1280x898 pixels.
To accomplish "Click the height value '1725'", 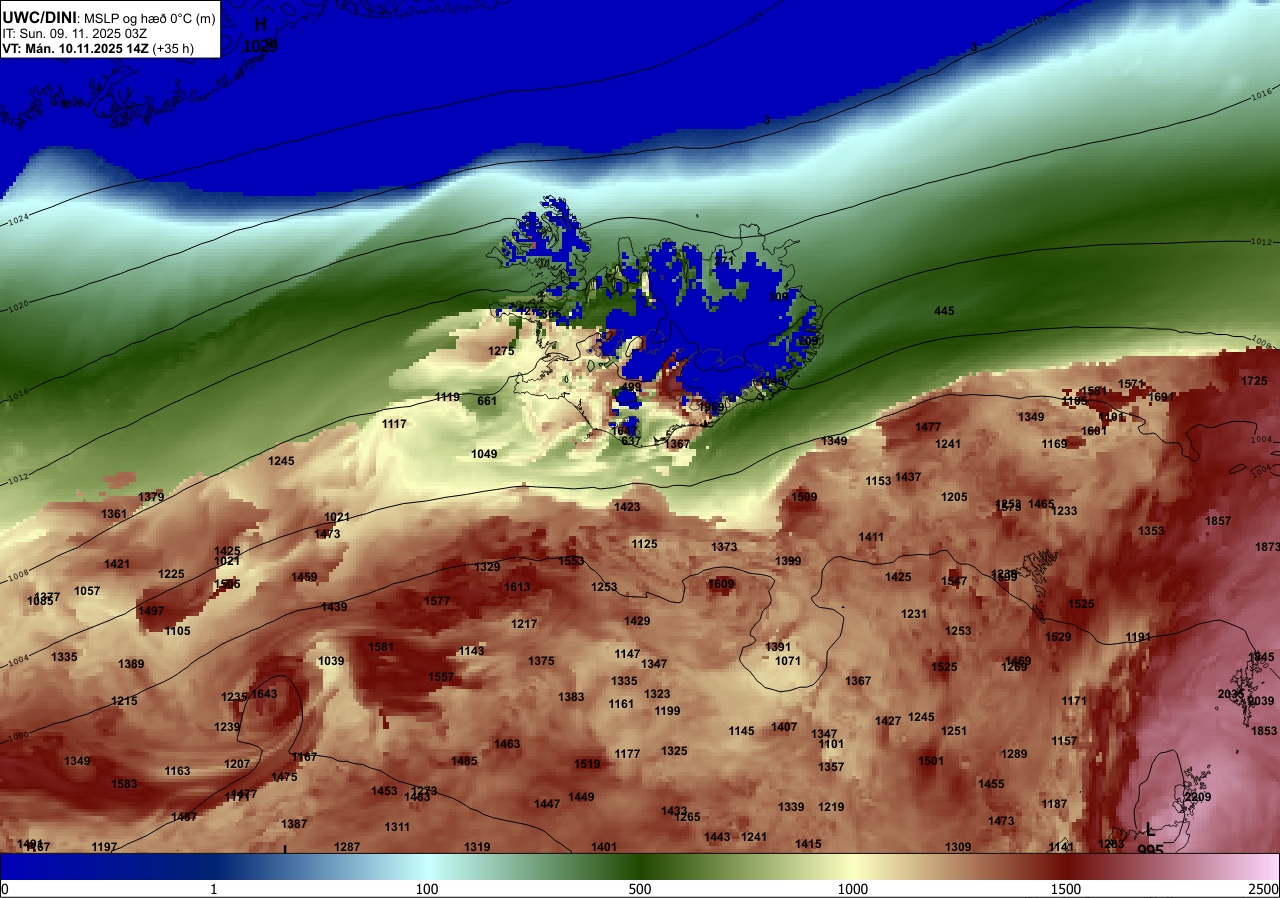I will click(1254, 381).
